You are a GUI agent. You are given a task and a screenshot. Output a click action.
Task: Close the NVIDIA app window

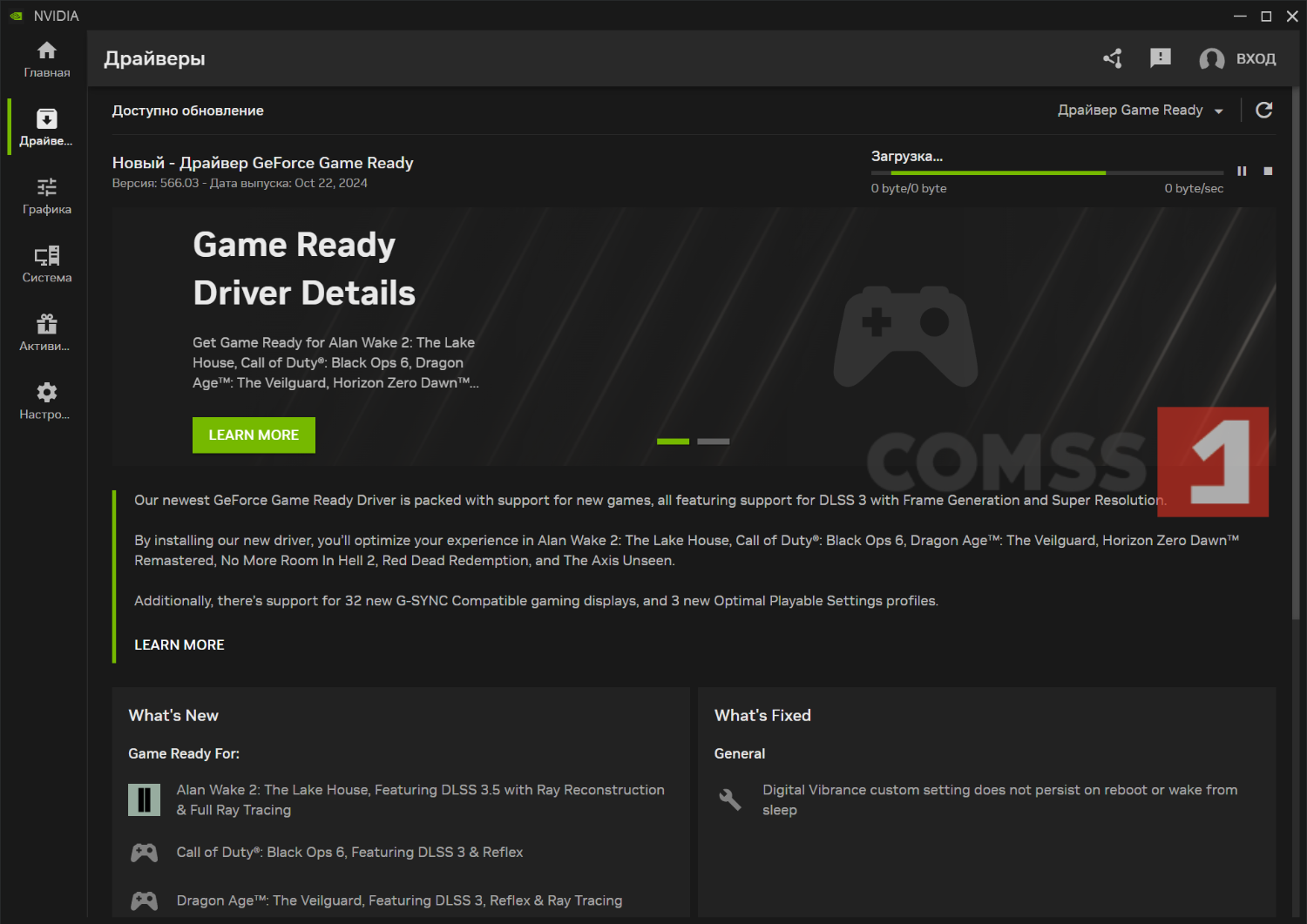(1292, 16)
